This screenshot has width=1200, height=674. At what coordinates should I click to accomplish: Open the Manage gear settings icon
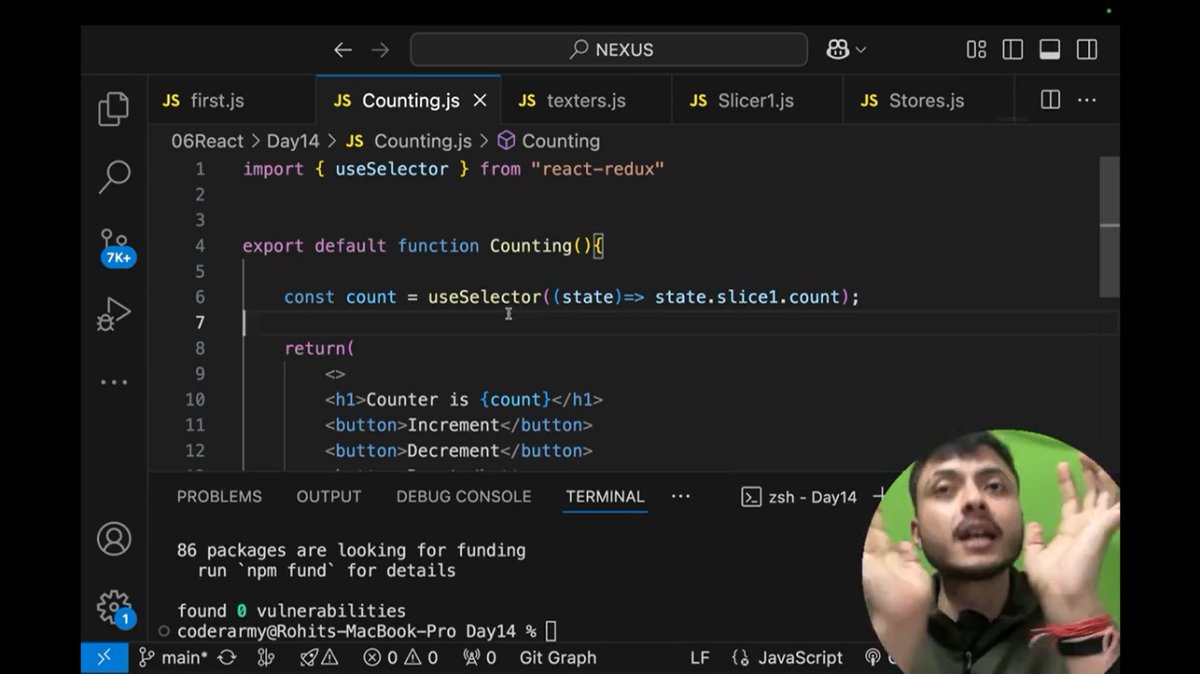pyautogui.click(x=114, y=607)
